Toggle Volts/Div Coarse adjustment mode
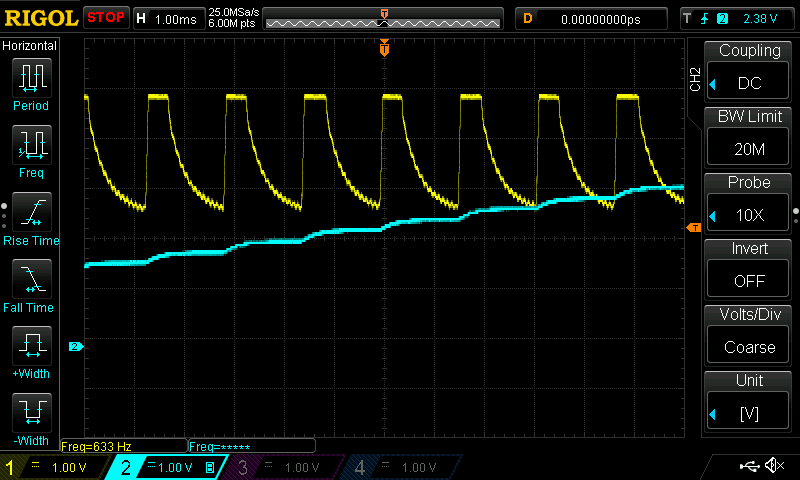 [x=748, y=335]
